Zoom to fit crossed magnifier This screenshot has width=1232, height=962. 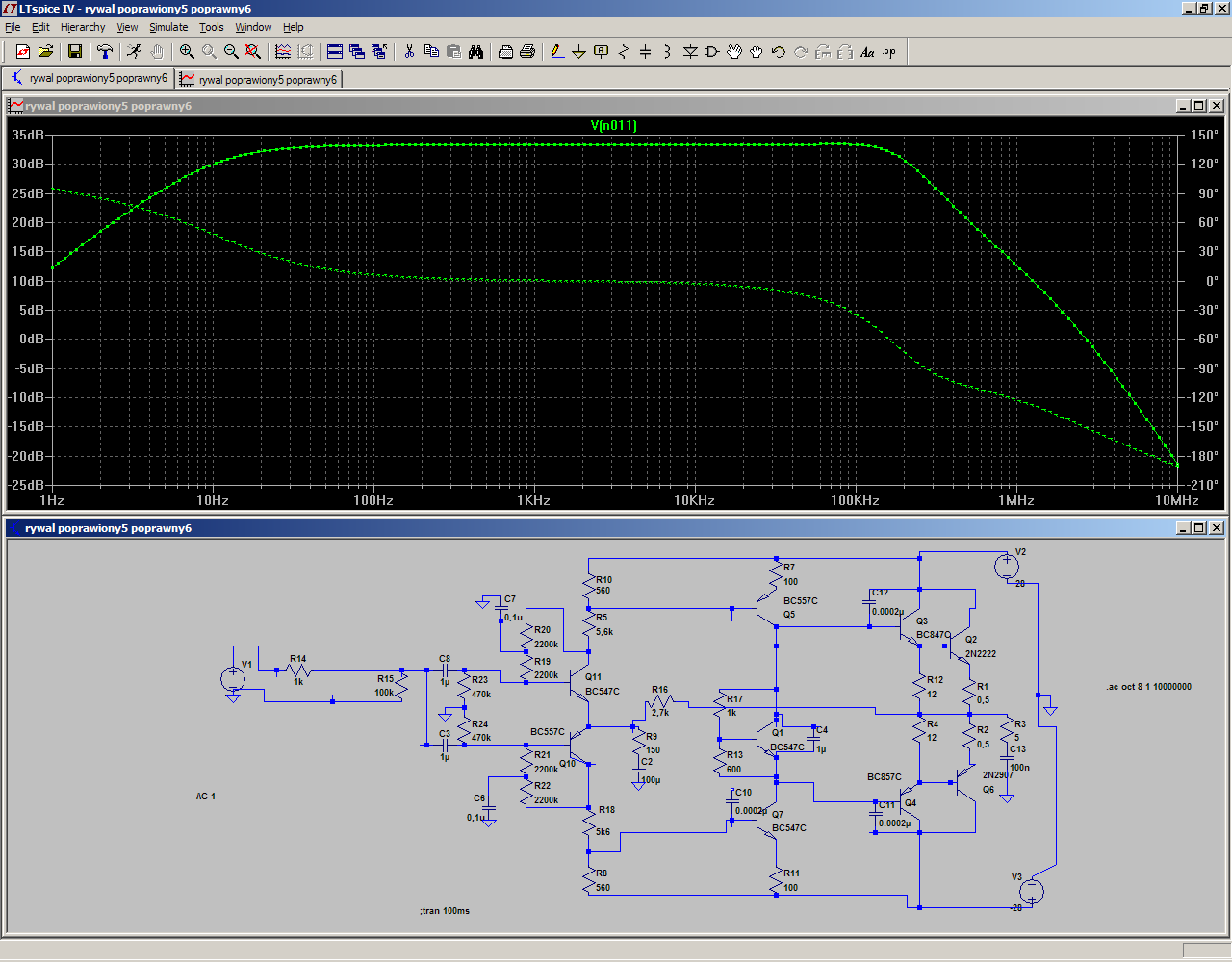pyautogui.click(x=253, y=52)
